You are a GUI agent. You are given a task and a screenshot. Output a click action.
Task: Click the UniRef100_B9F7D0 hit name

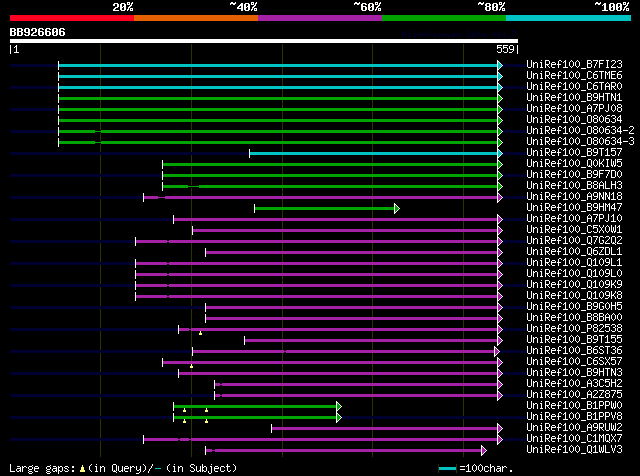click(x=574, y=175)
